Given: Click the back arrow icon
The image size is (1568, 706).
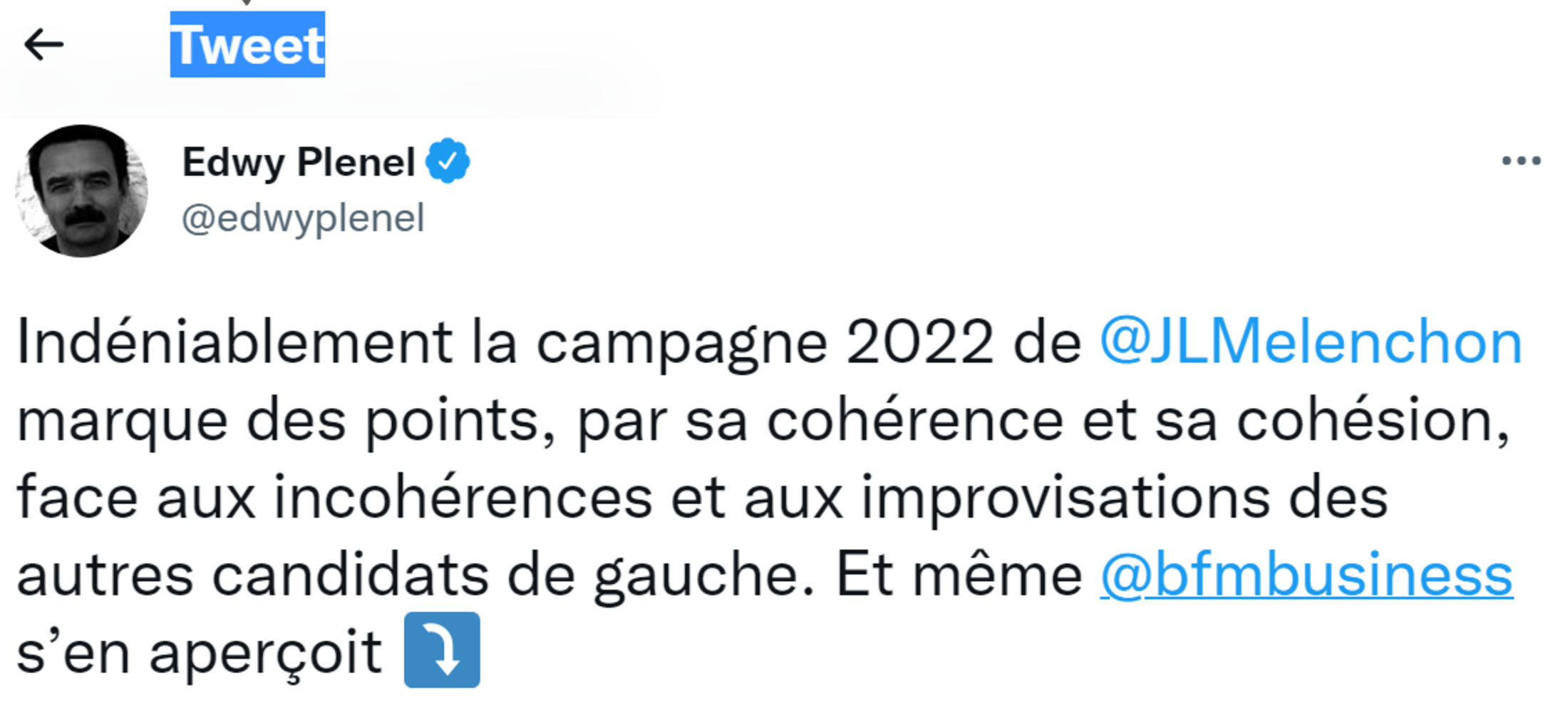Looking at the screenshot, I should pyautogui.click(x=44, y=44).
